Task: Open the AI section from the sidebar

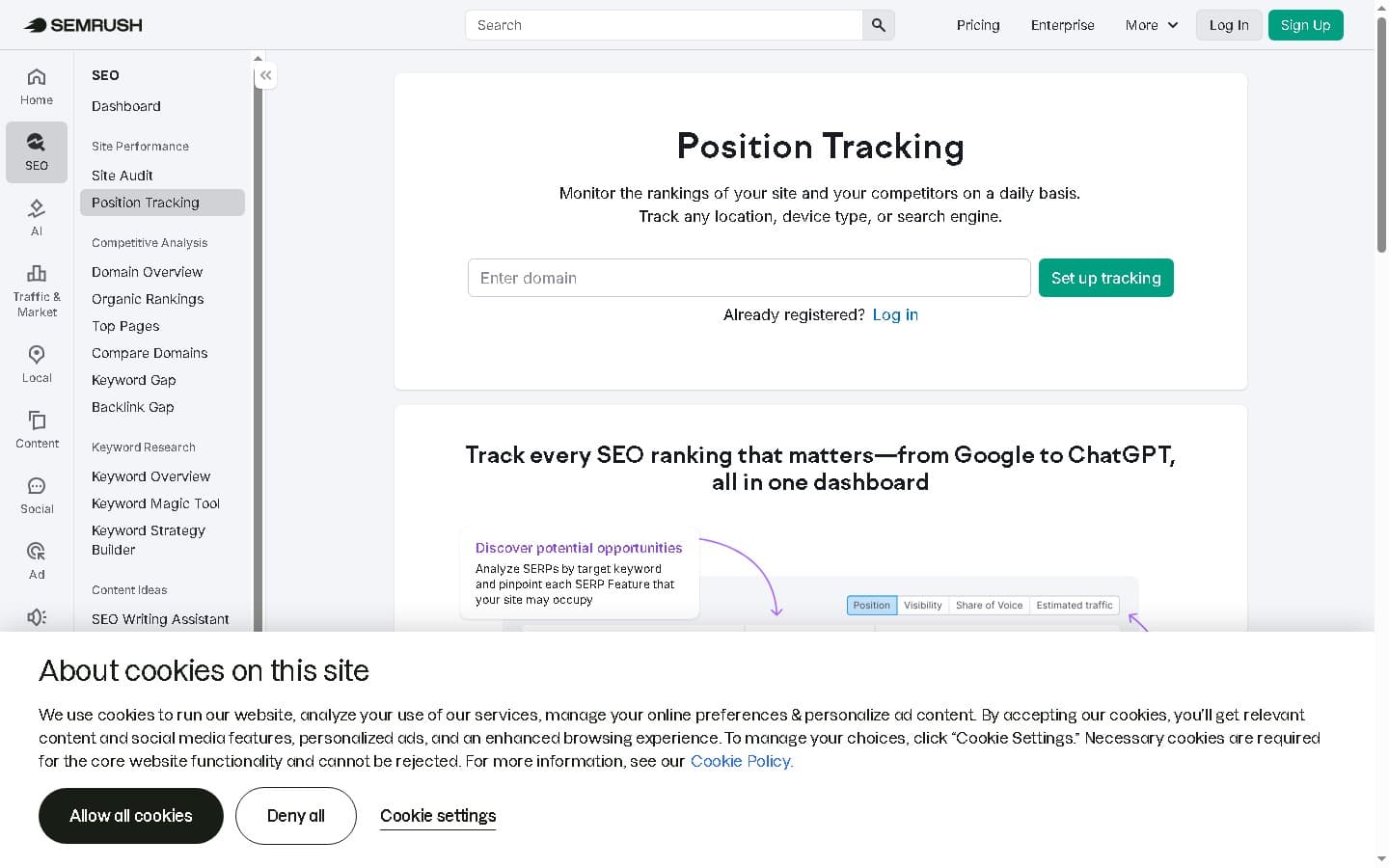Action: pyautogui.click(x=36, y=217)
